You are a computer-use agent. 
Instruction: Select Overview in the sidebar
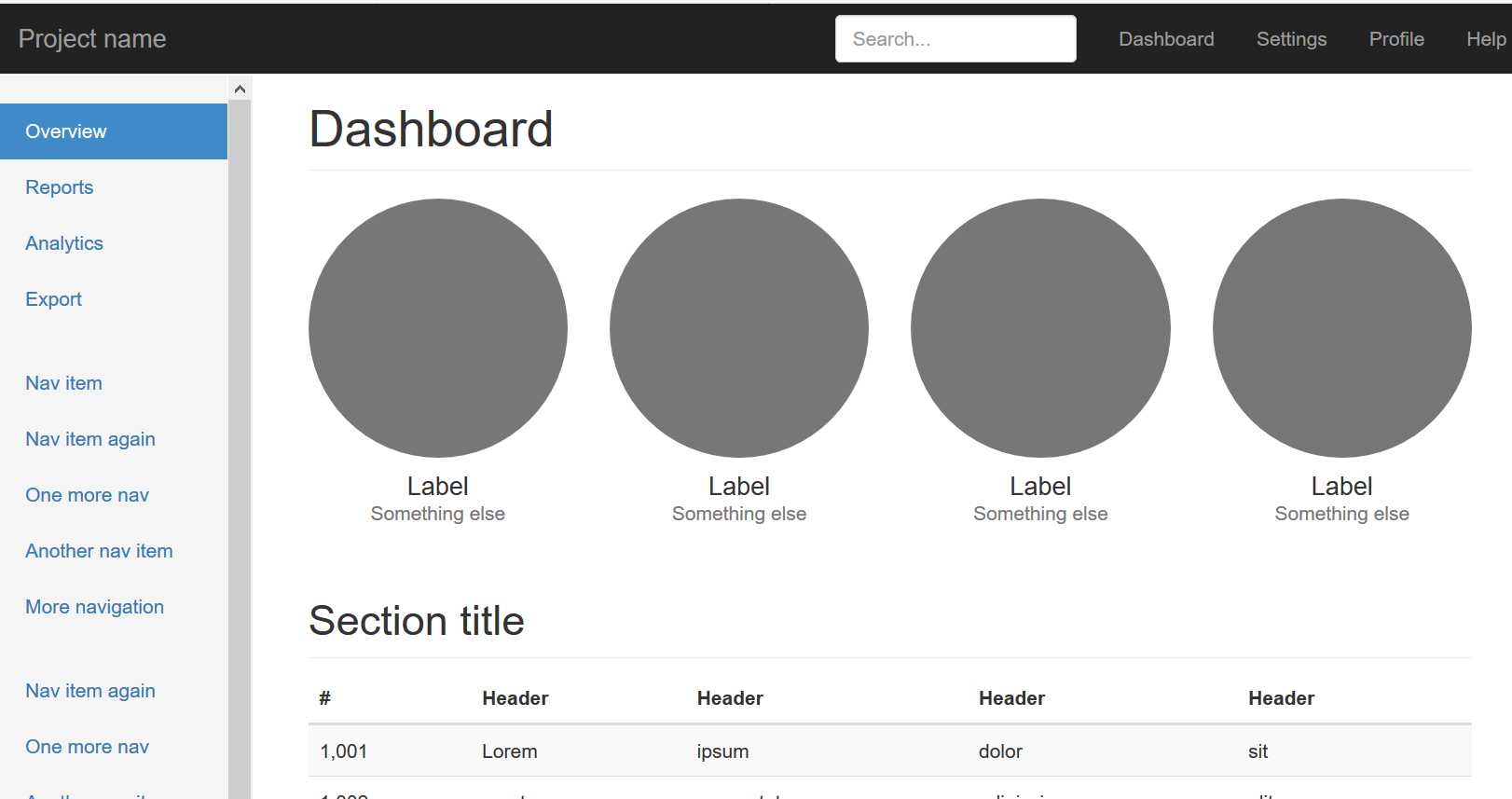(114, 131)
